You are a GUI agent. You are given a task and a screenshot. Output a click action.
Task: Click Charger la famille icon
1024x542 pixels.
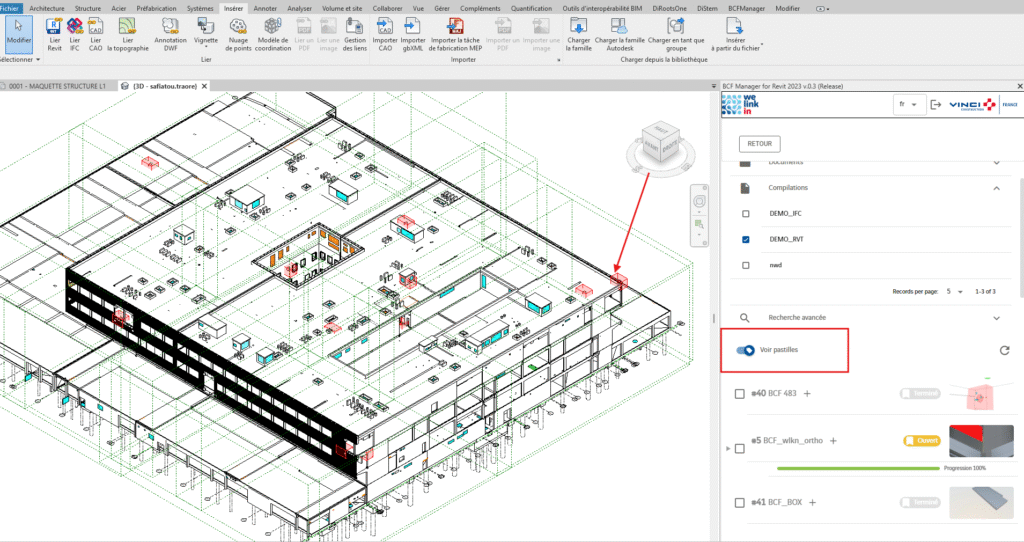[x=578, y=28]
